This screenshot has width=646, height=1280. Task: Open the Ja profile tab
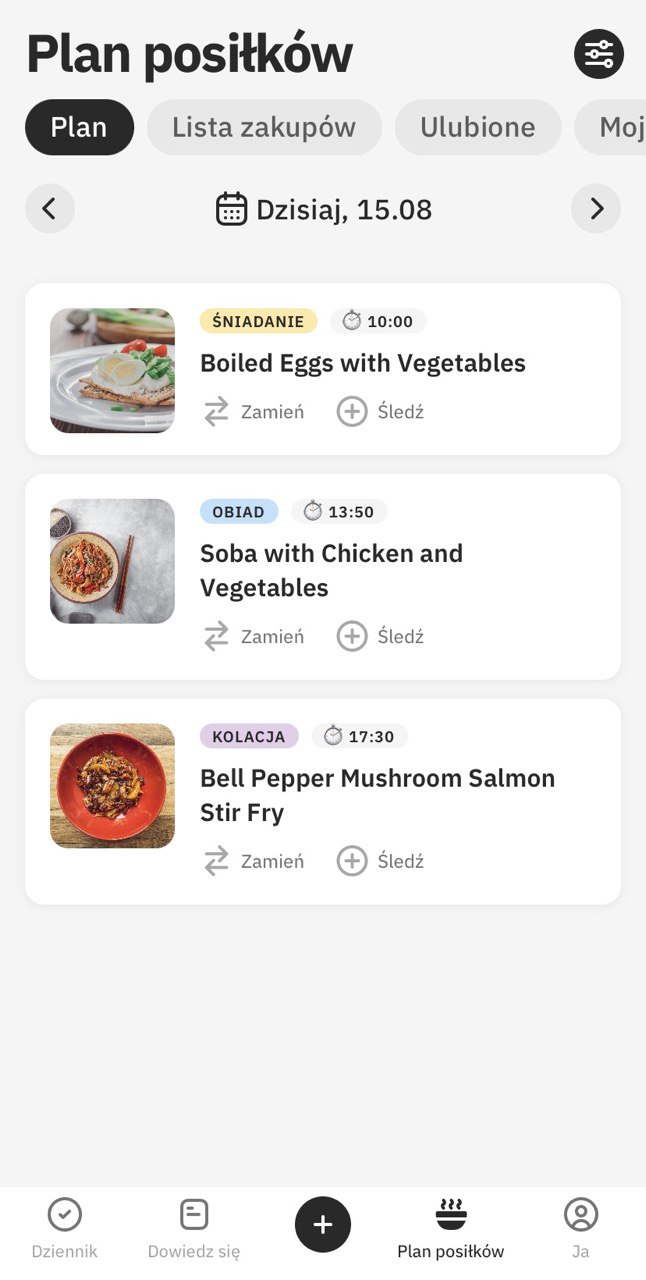(581, 1229)
